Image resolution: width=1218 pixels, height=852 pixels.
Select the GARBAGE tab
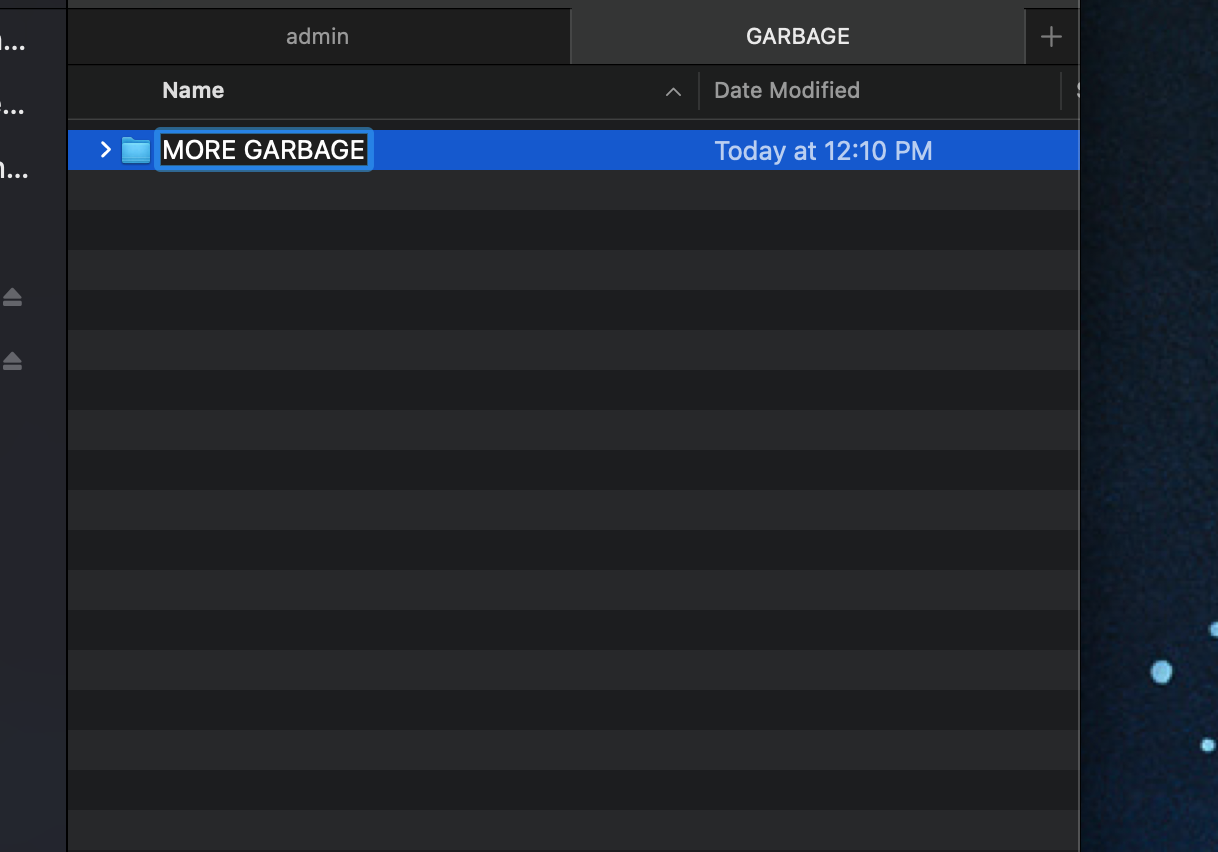tap(797, 37)
